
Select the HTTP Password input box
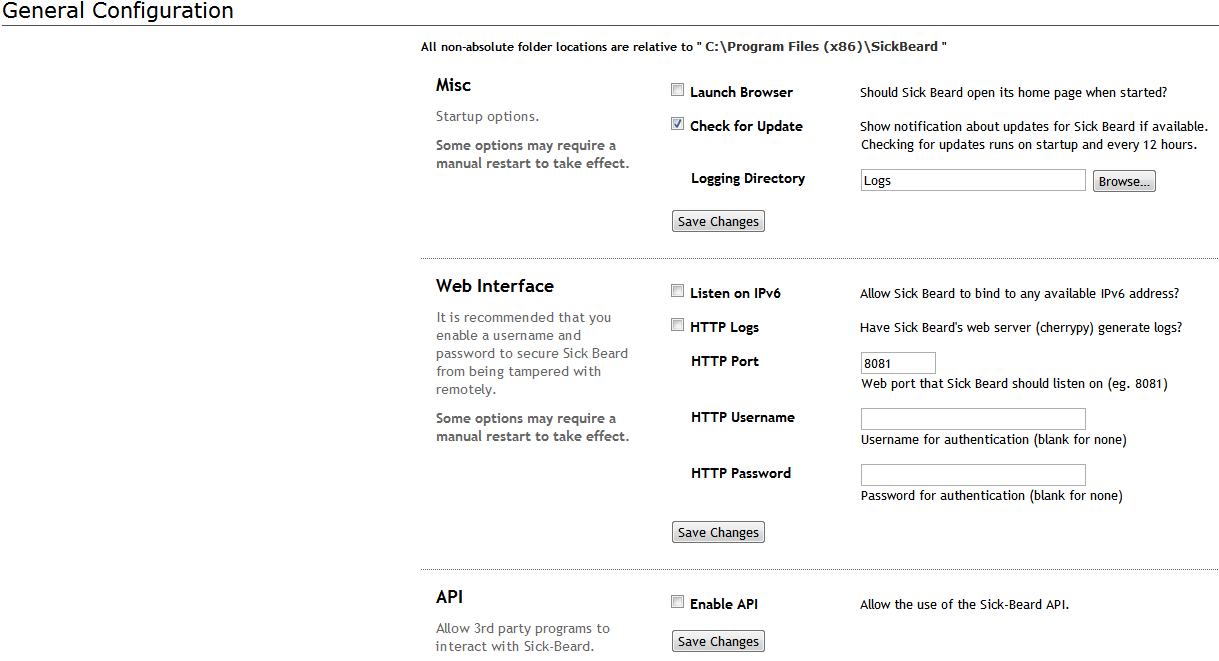click(x=972, y=476)
